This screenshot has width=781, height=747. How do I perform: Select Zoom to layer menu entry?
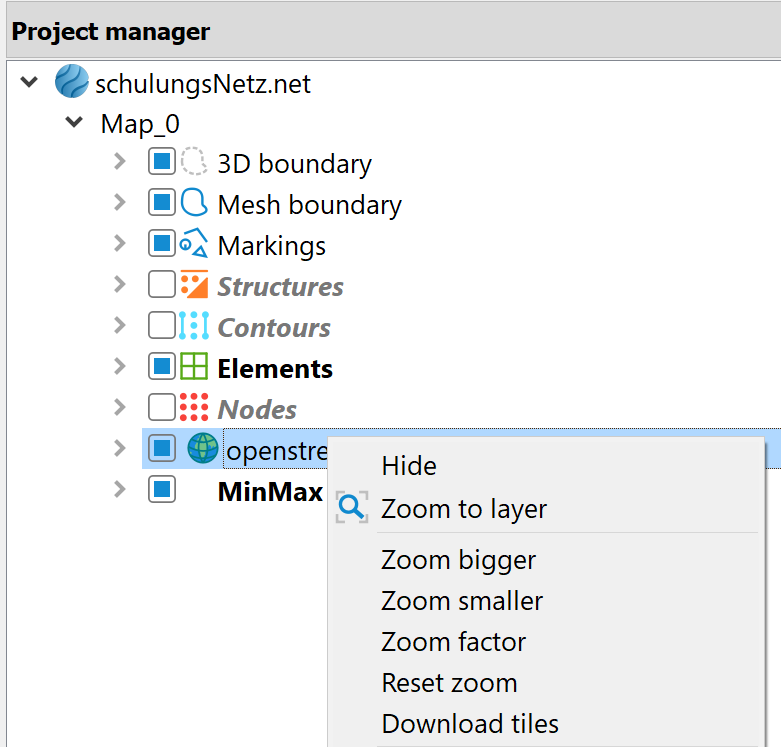(464, 508)
